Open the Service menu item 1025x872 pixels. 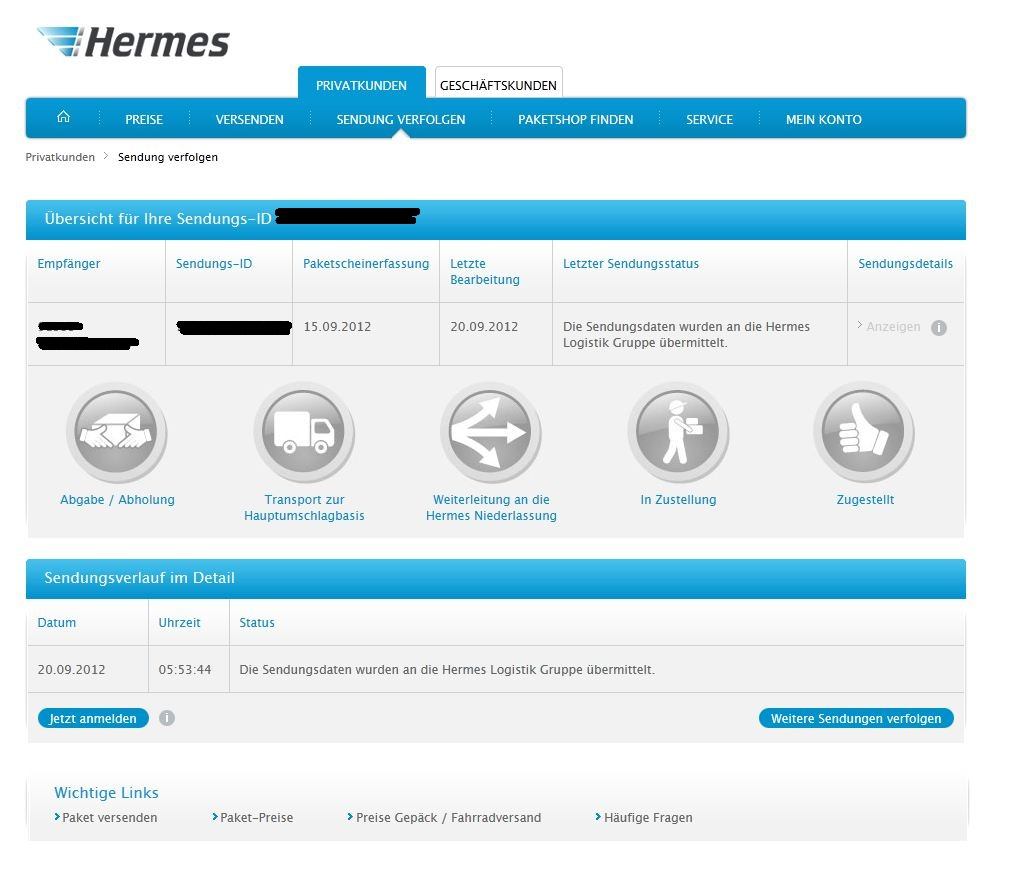coord(709,120)
